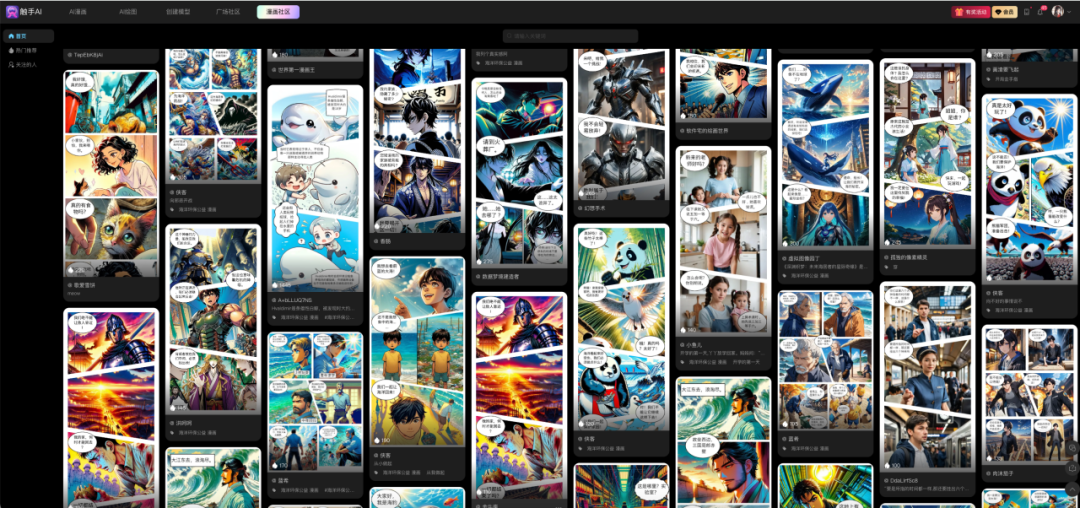The image size is (1080, 508).
Task: Click the user avatar in top right
Action: tap(1057, 11)
